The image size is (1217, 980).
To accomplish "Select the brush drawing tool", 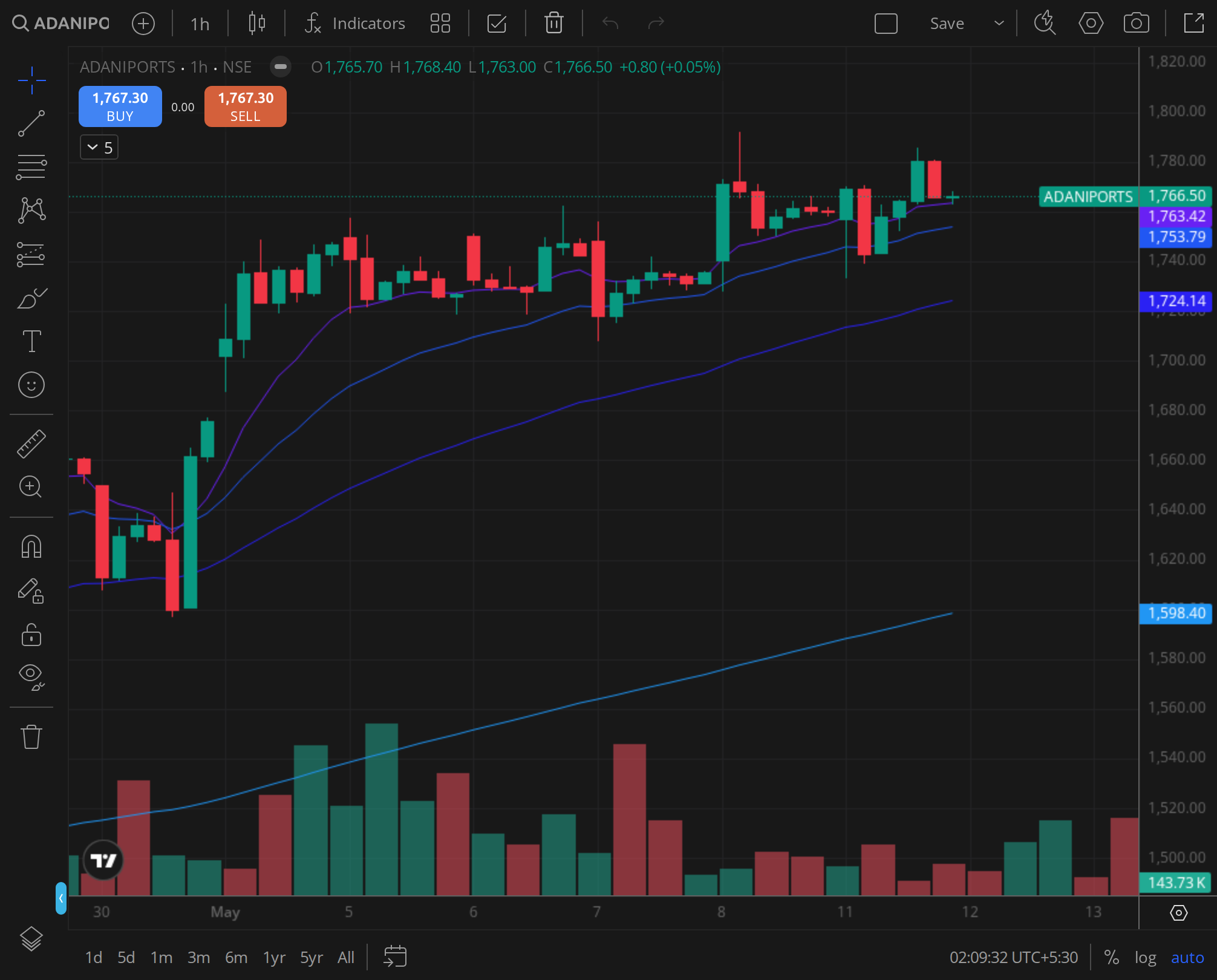I will click(x=31, y=298).
